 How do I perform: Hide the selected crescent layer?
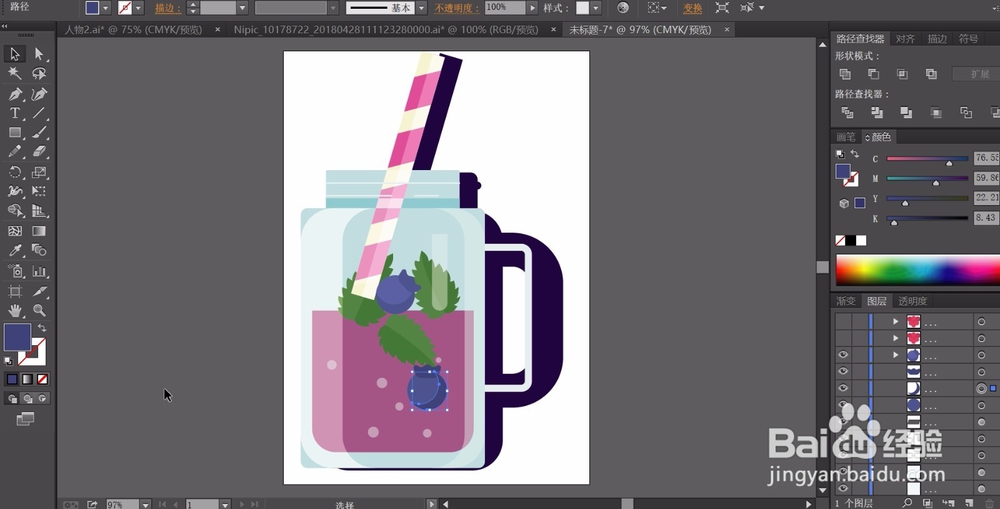tap(843, 388)
